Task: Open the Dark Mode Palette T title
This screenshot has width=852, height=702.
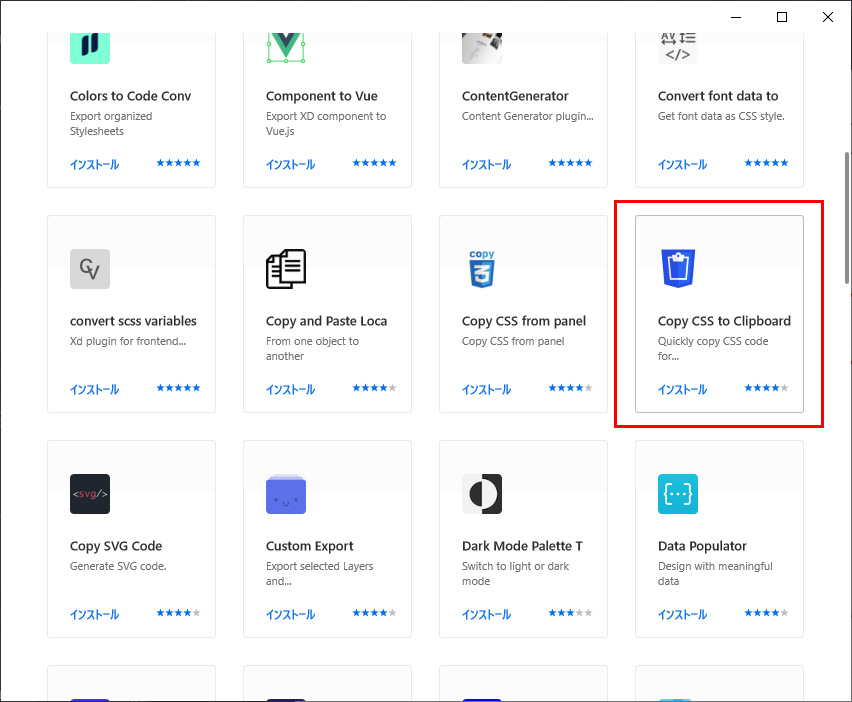Action: (522, 546)
